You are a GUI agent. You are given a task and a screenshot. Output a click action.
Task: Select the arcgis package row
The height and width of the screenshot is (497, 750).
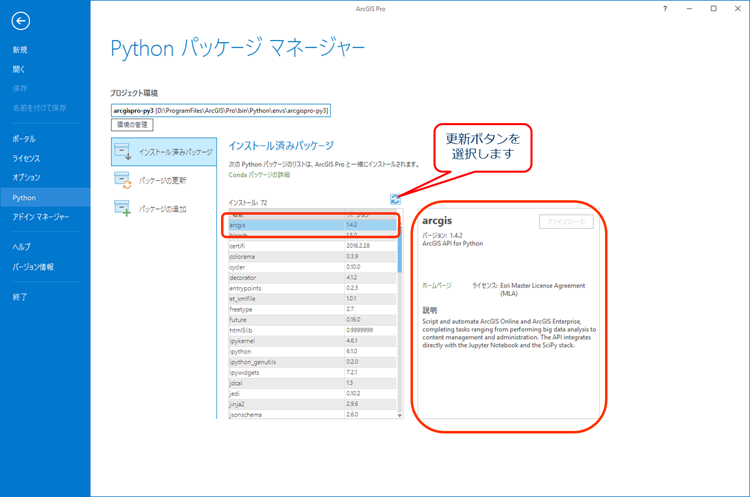(313, 225)
